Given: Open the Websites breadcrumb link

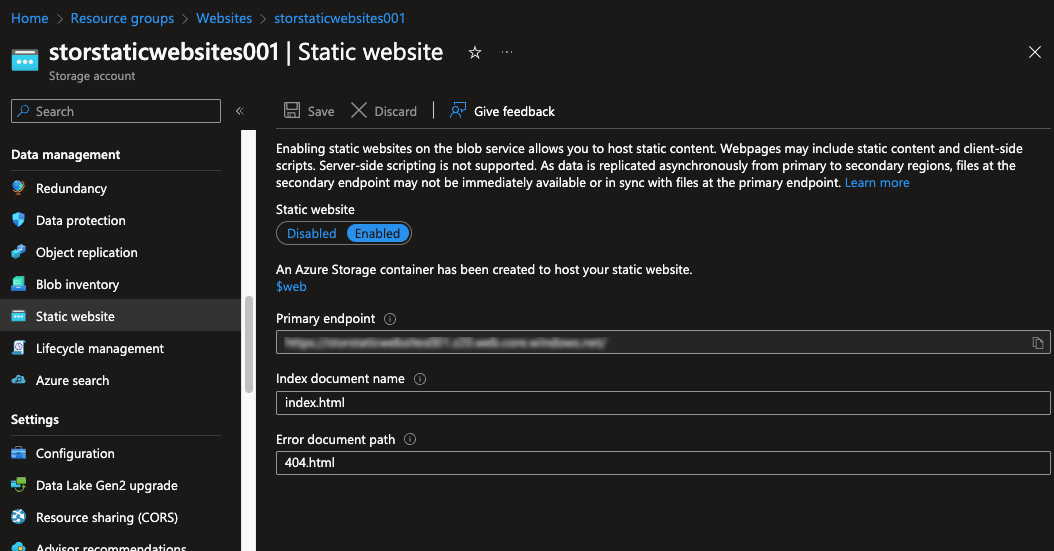Looking at the screenshot, I should 224,18.
